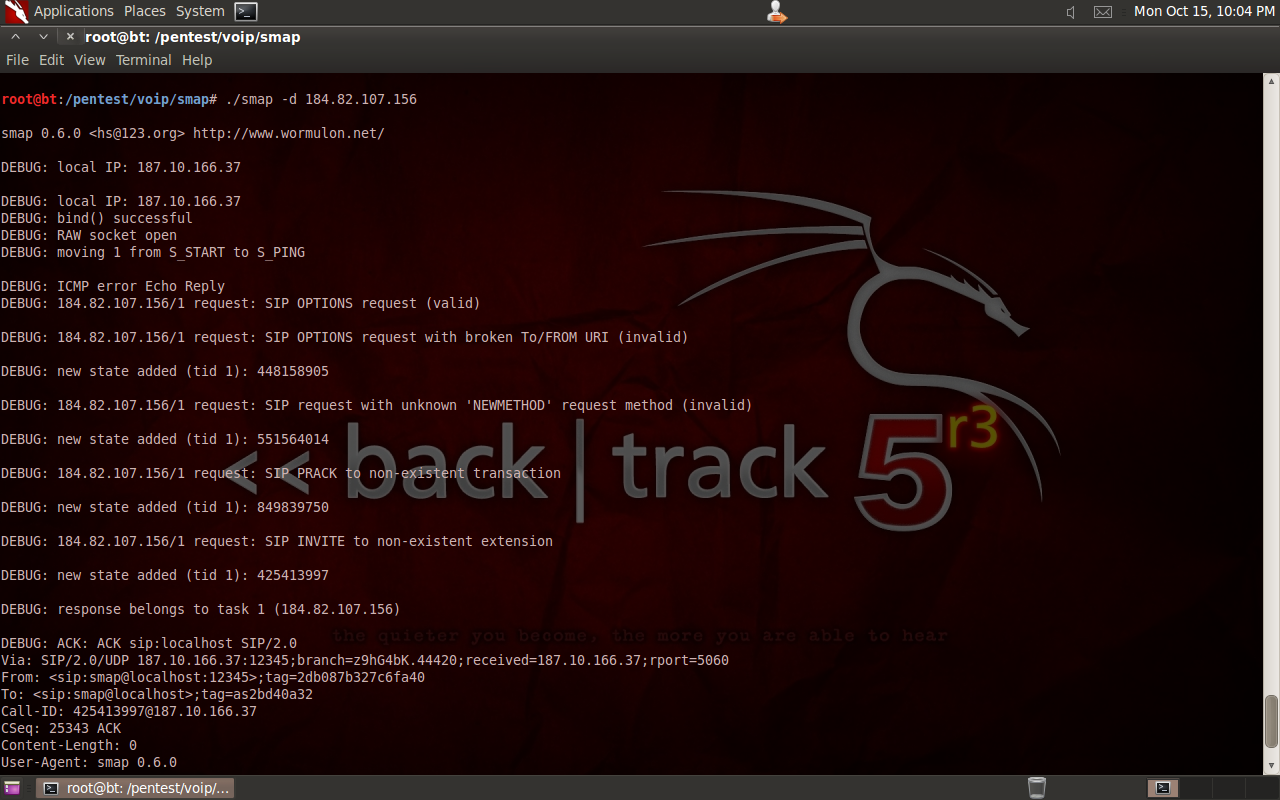Open the Edit menu in terminal
The image size is (1280, 800).
51,60
